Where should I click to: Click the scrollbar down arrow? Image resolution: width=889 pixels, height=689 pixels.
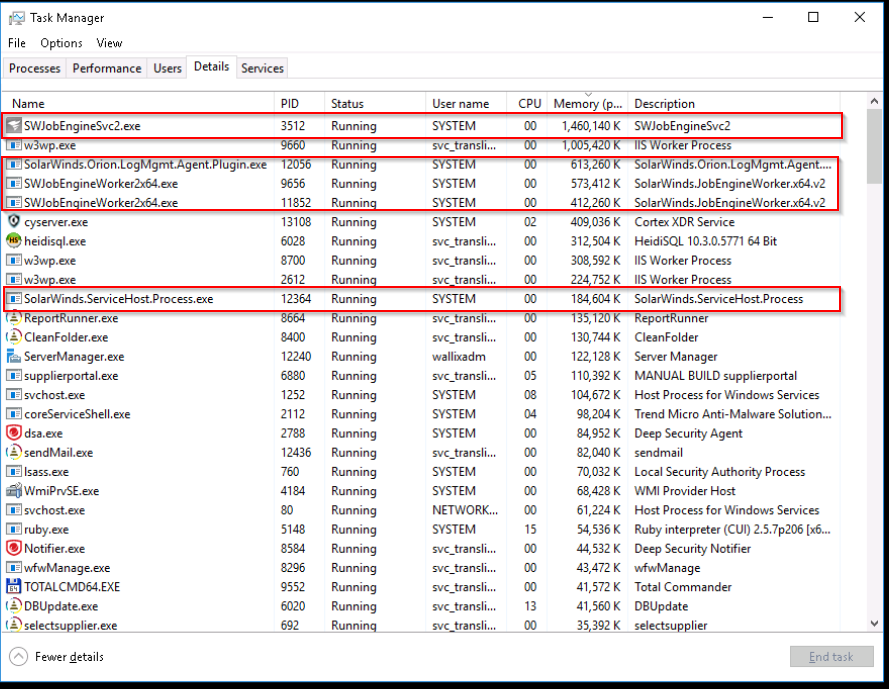(x=874, y=624)
